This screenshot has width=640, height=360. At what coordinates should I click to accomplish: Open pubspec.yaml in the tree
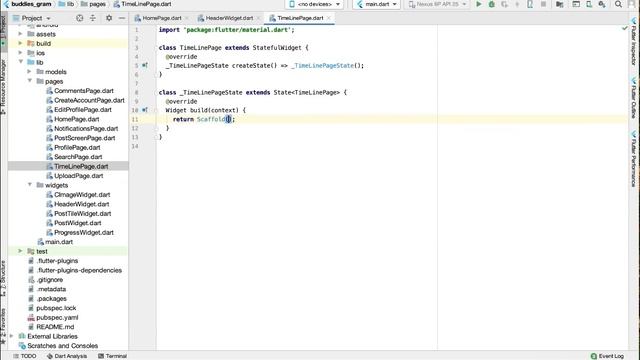[57, 317]
